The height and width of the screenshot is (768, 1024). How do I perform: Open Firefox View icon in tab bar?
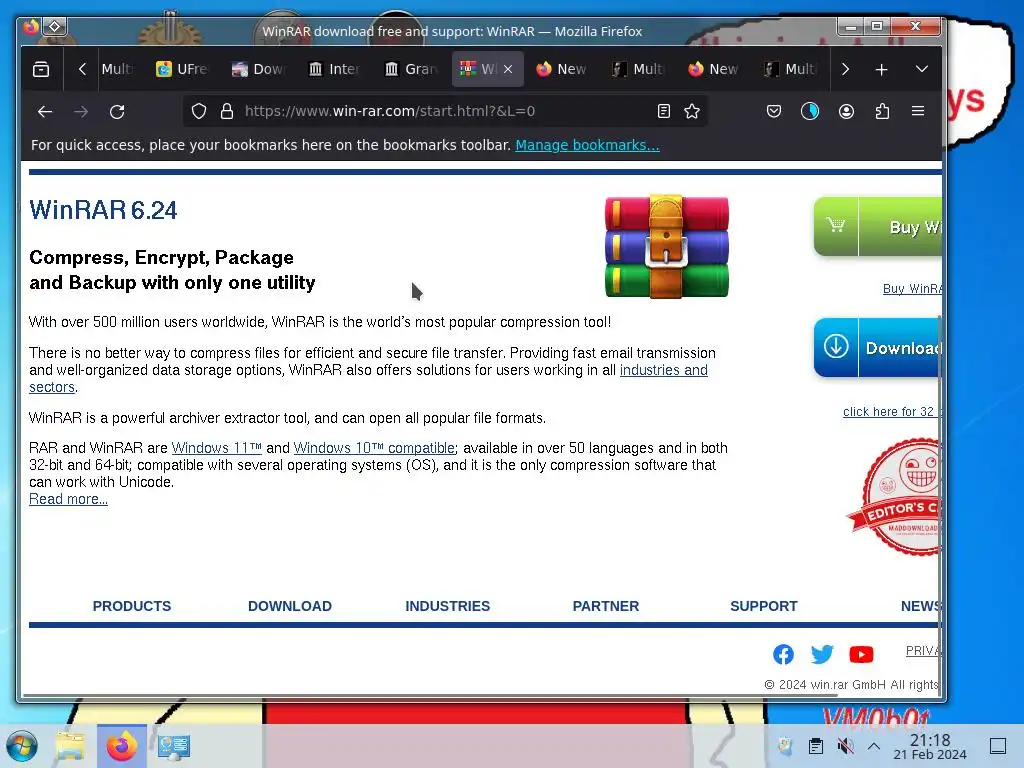click(x=41, y=69)
